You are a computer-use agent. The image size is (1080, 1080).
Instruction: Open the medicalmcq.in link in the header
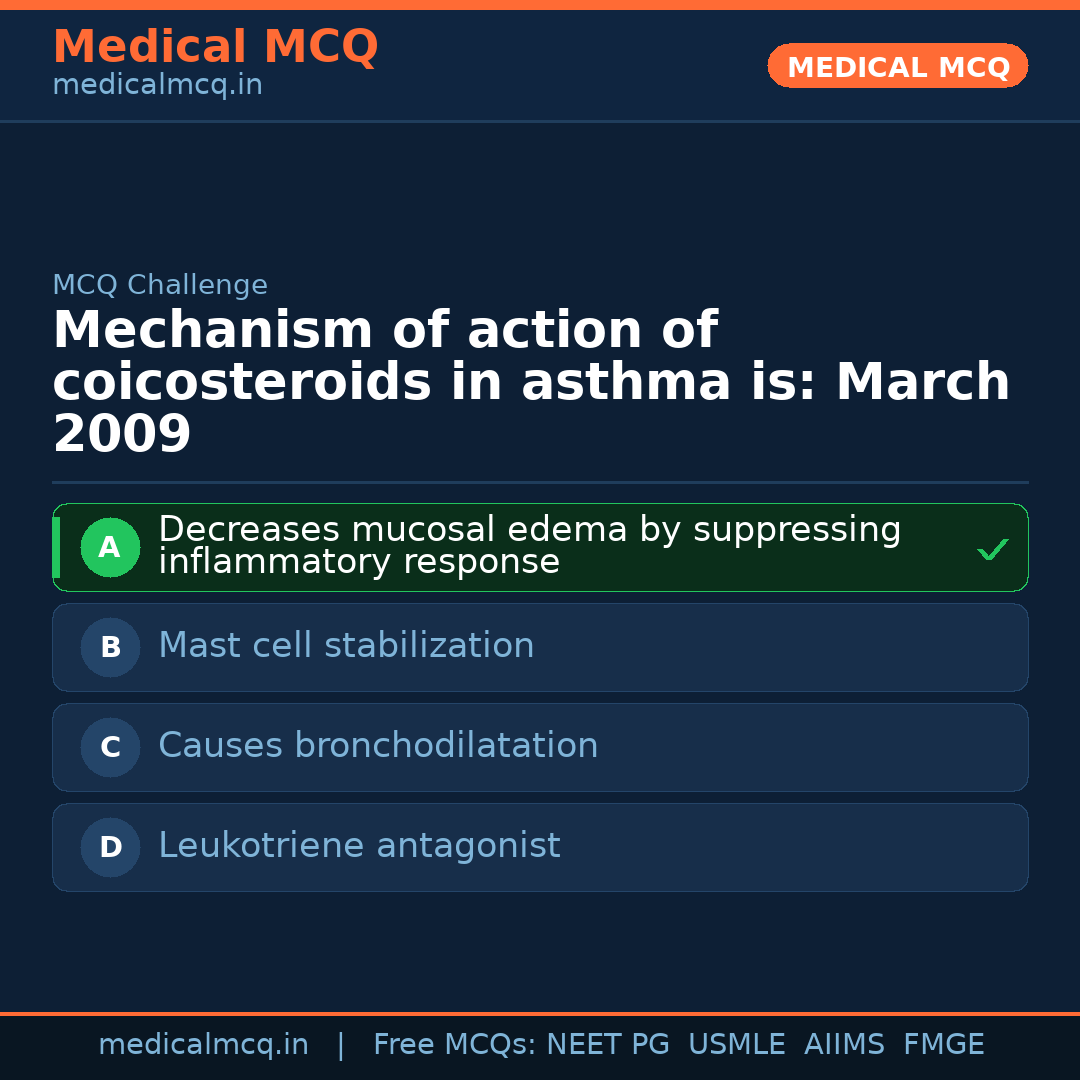tap(157, 85)
